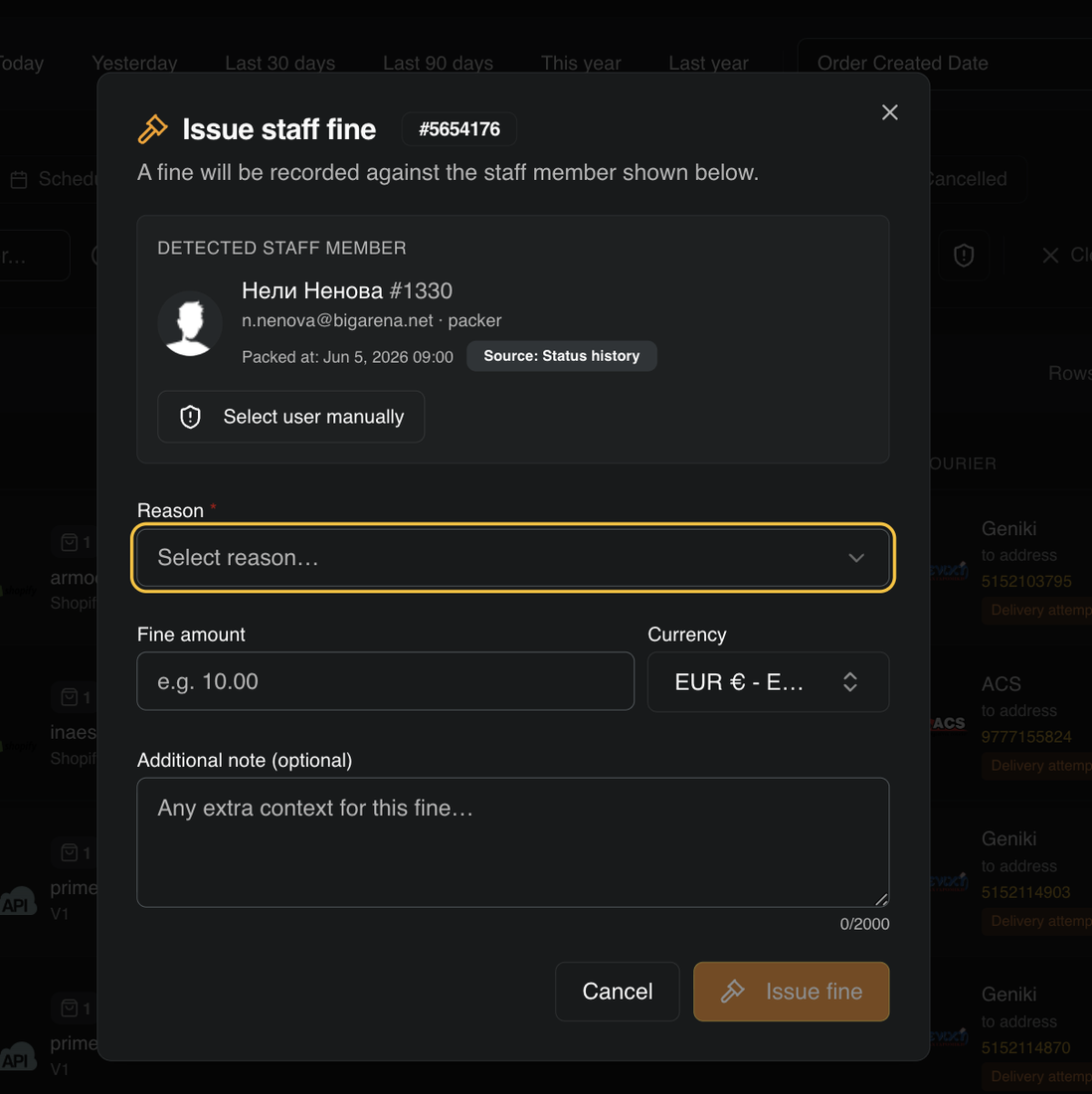The width and height of the screenshot is (1092, 1094).
Task: Click the name Нели Ненова #1330
Action: [347, 290]
